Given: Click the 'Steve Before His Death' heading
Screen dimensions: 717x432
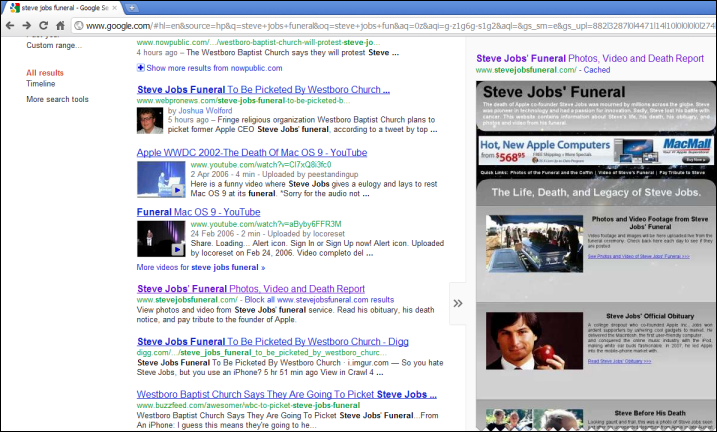Looking at the screenshot, I should tap(650, 413).
